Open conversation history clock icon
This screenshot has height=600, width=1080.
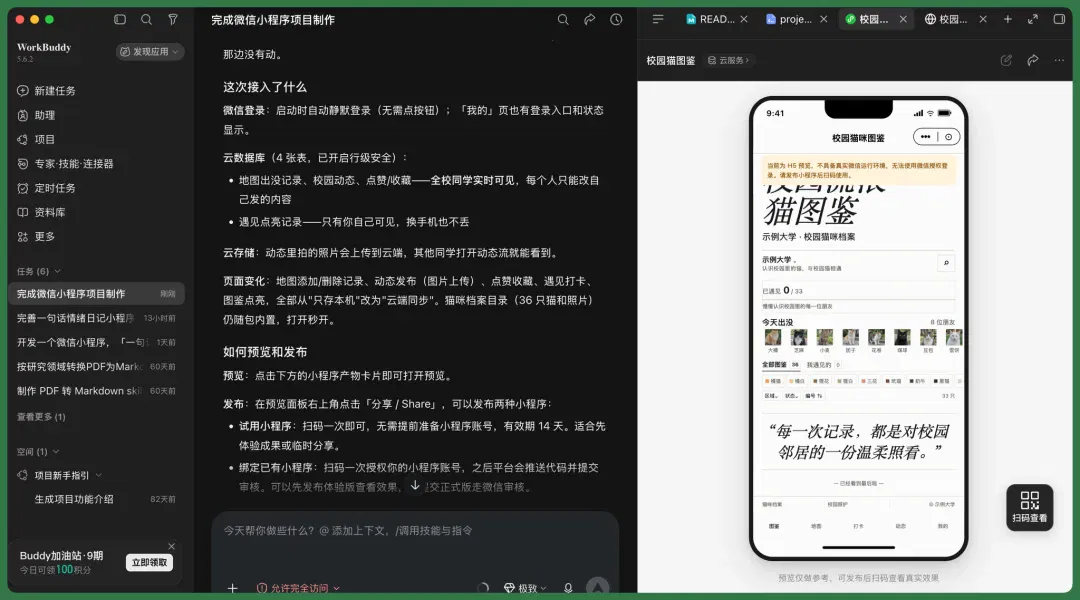point(616,19)
